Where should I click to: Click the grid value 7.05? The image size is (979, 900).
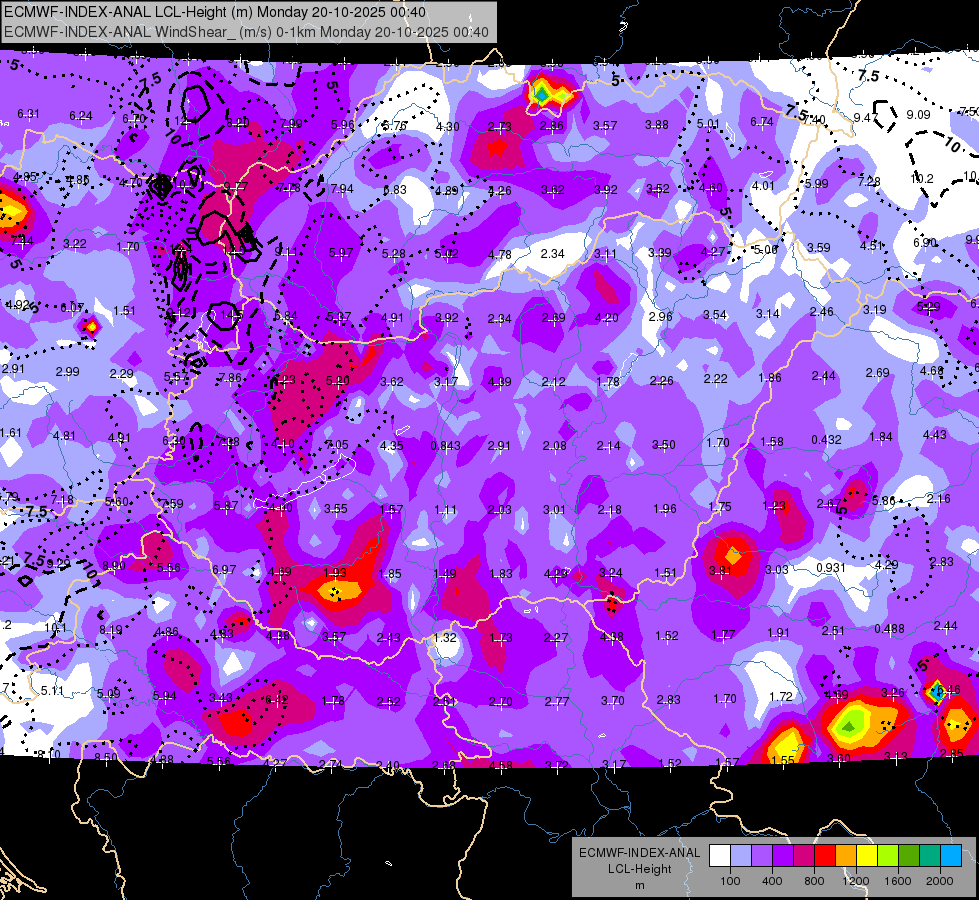(x=337, y=445)
